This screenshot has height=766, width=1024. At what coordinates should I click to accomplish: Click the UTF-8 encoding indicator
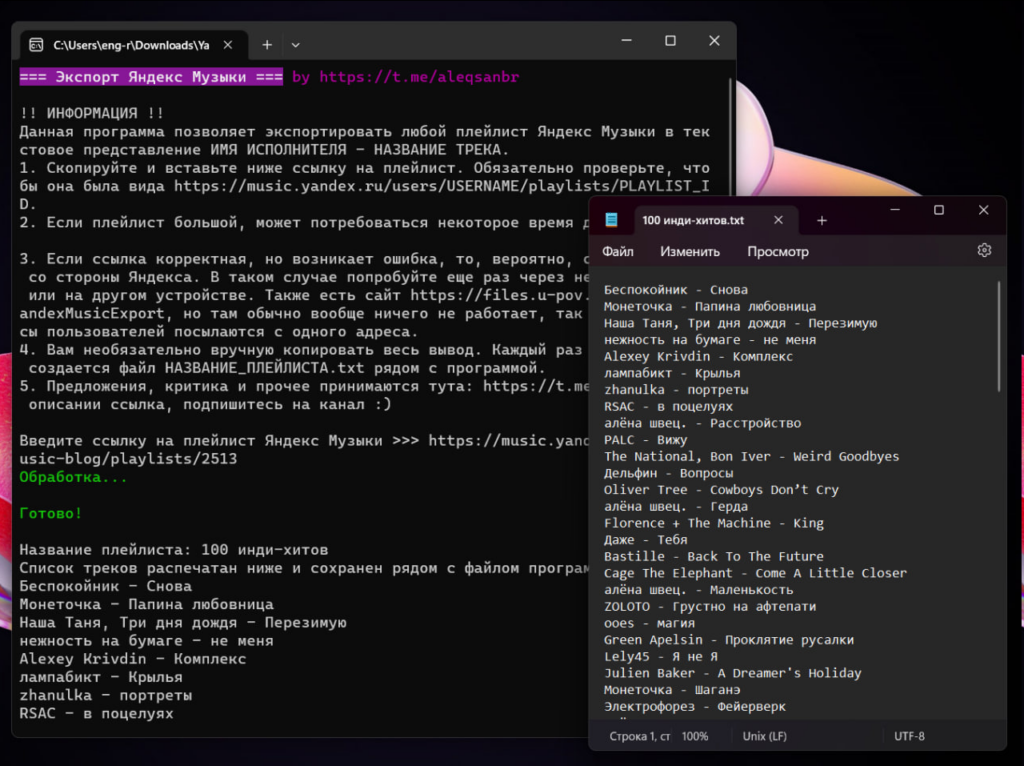point(909,736)
